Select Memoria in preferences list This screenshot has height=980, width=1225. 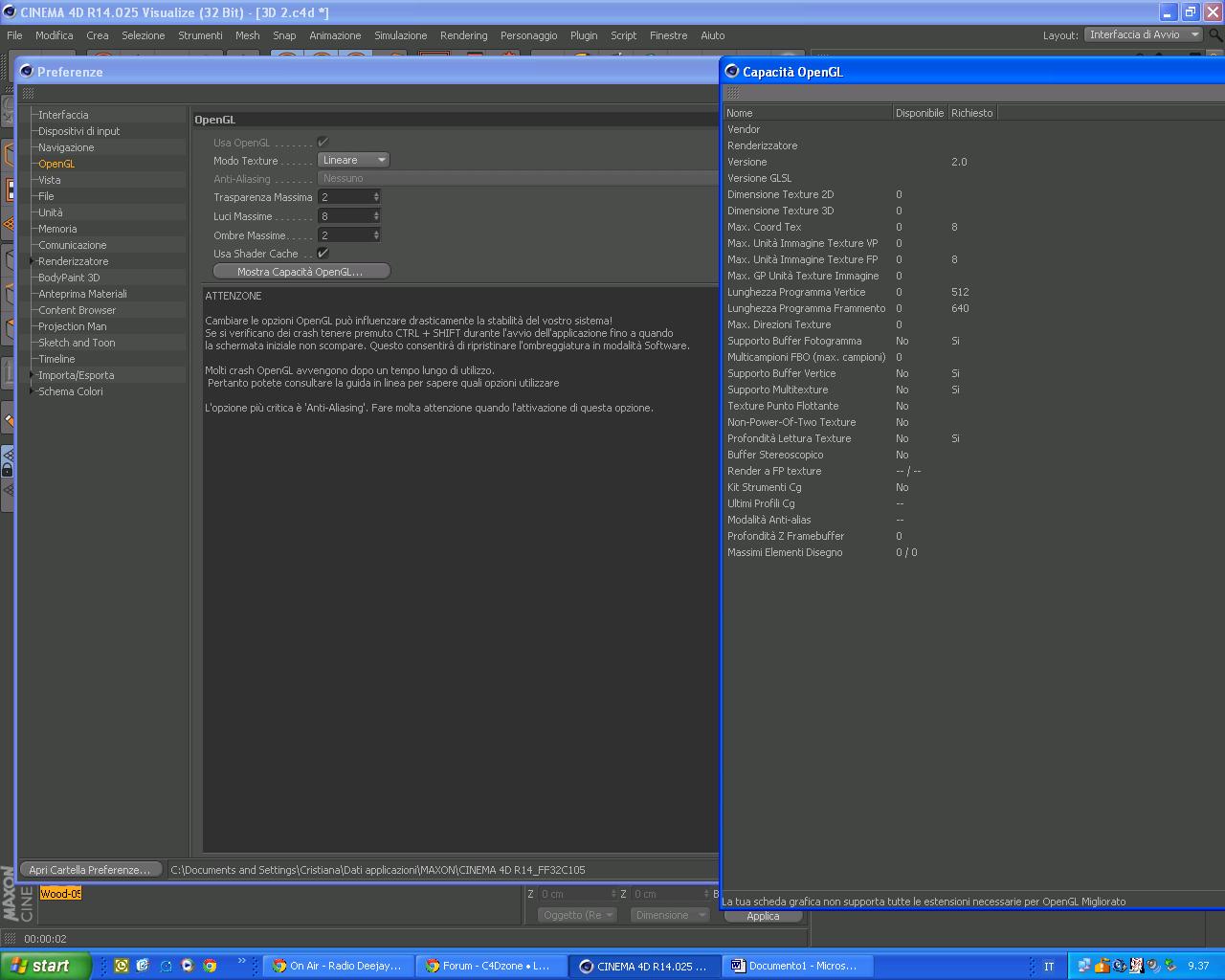click(57, 229)
